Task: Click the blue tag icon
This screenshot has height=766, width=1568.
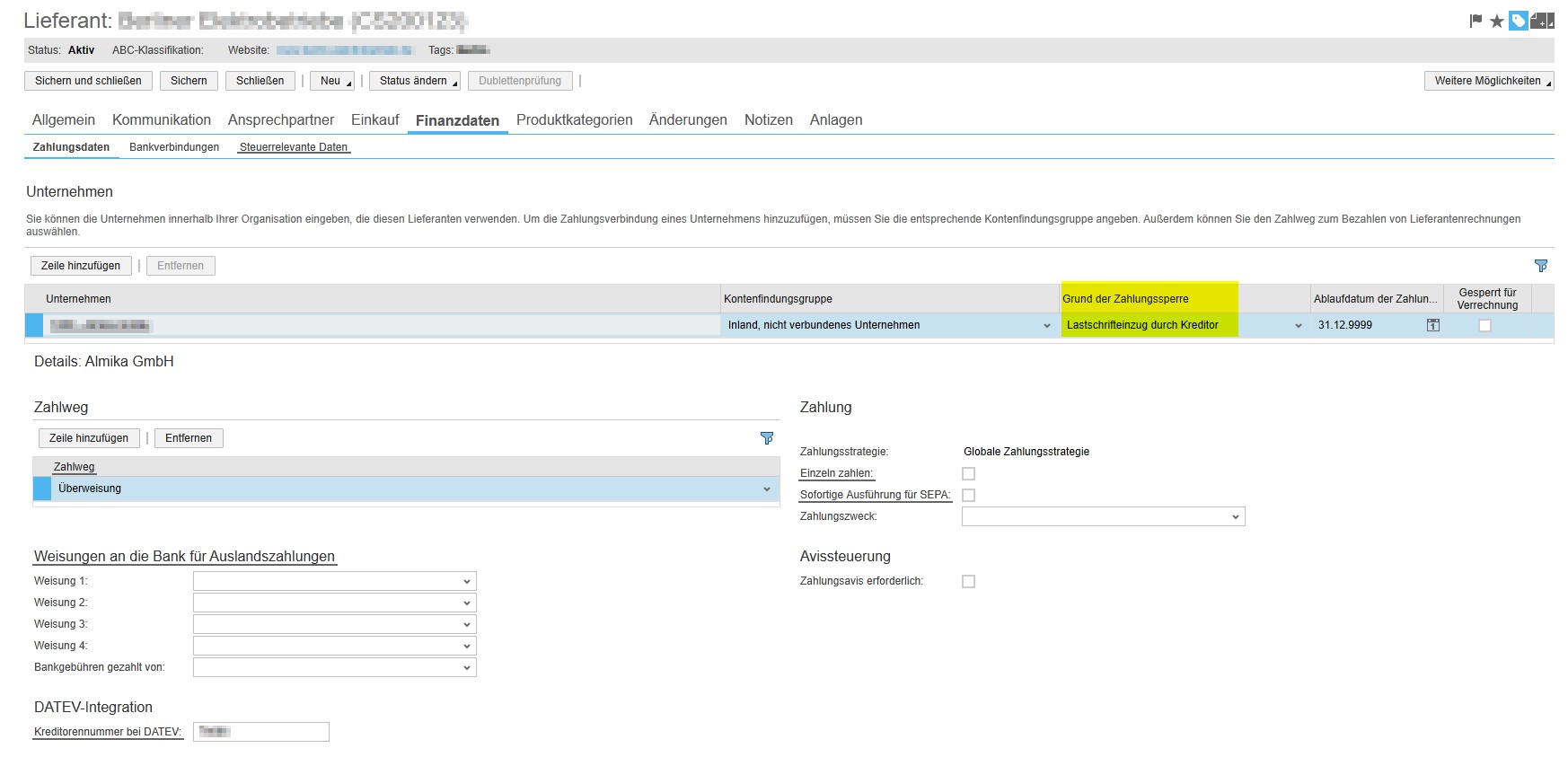Action: tap(1518, 21)
